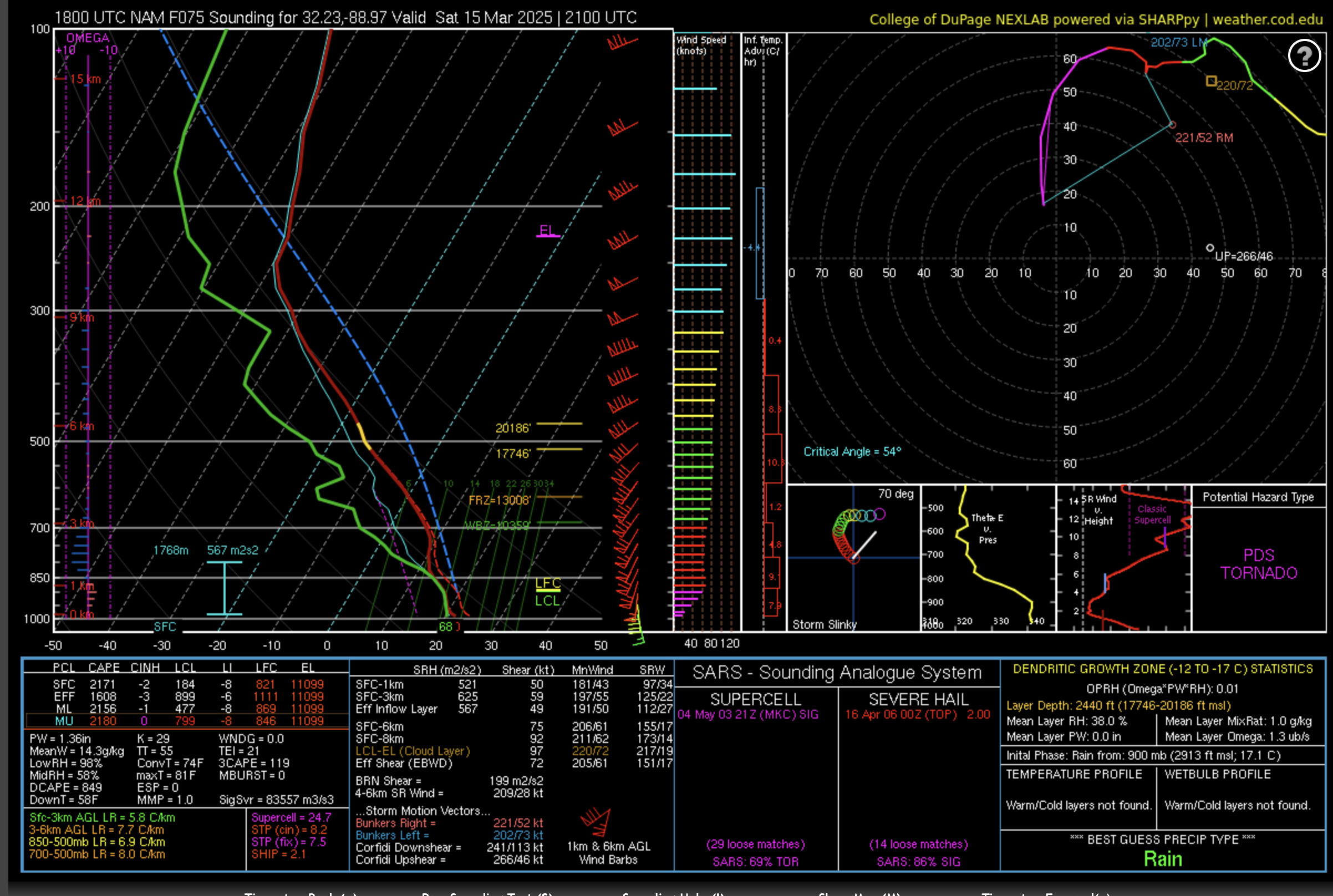Click the magenta 'EL' level marker

pyautogui.click(x=547, y=230)
